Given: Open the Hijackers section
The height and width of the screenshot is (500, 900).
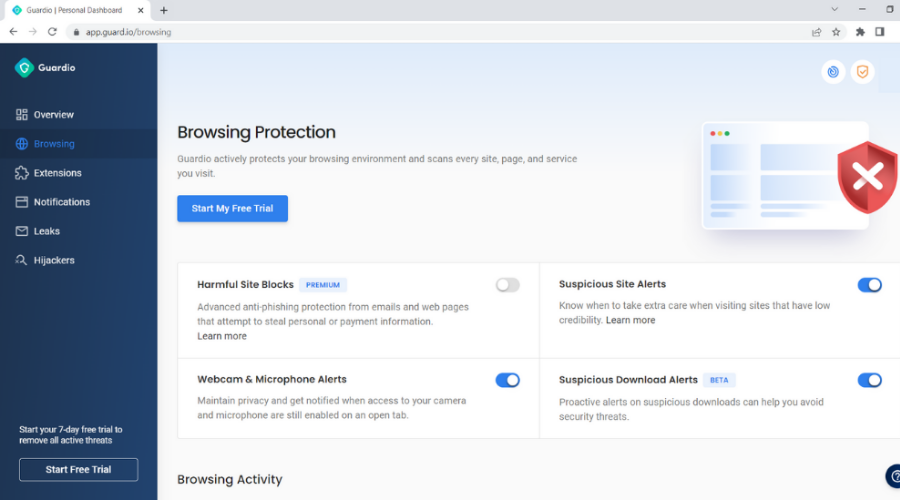Looking at the screenshot, I should 54,260.
